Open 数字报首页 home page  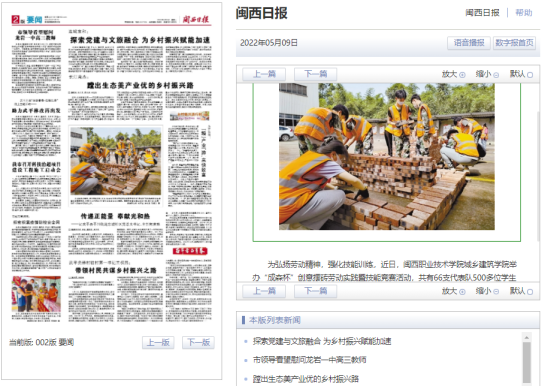pos(514,43)
